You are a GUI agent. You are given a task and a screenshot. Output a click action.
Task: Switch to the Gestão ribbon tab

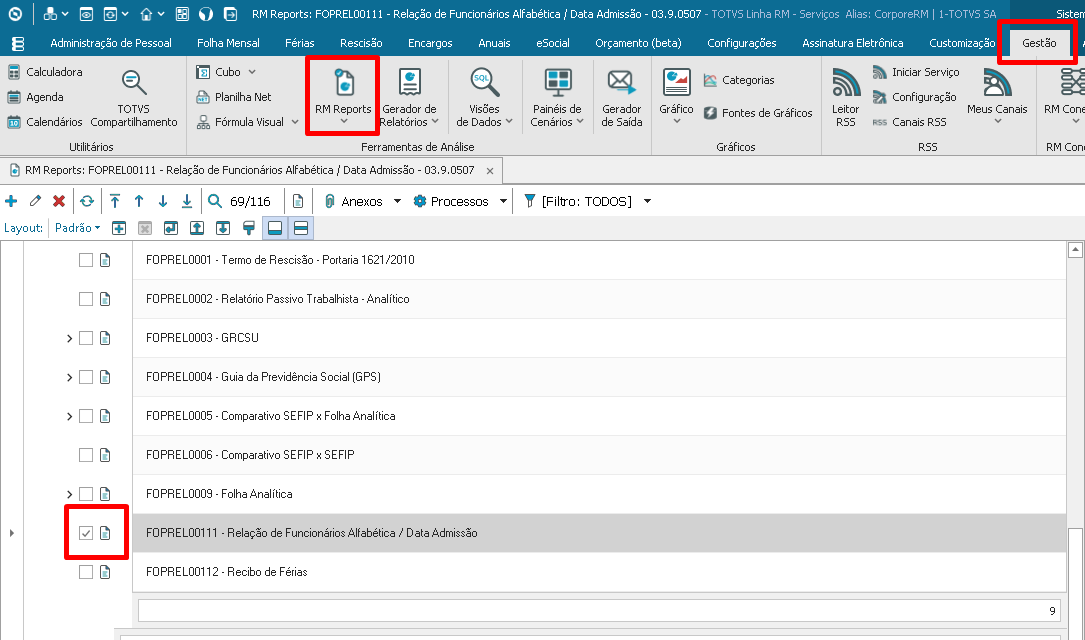1039,43
